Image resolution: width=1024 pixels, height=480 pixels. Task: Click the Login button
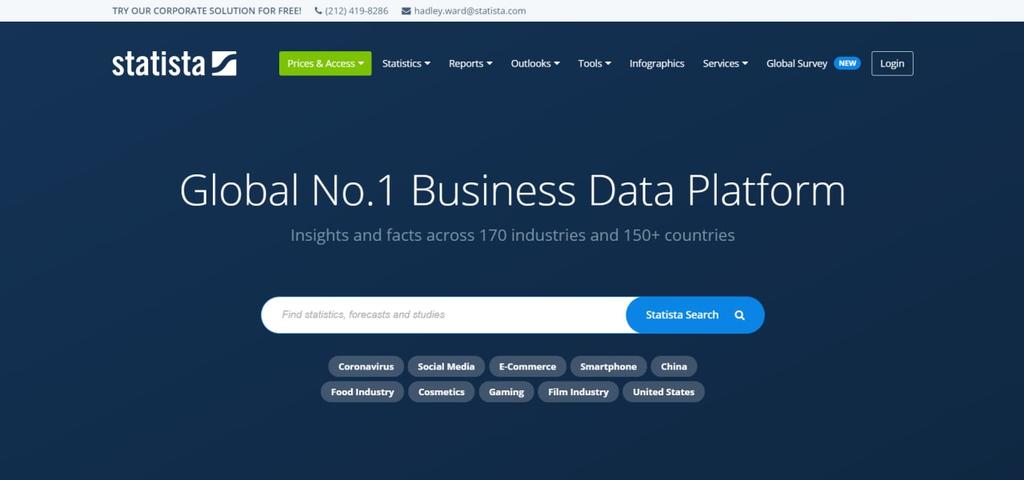point(892,63)
